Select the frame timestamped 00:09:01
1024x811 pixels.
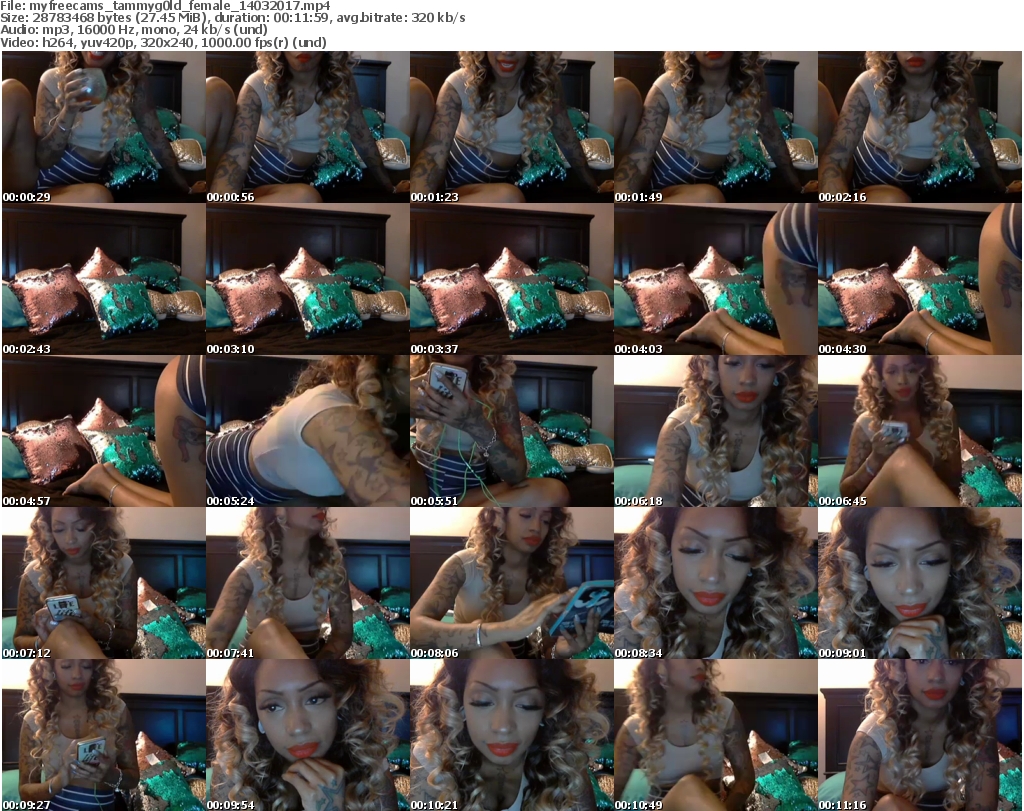920,583
